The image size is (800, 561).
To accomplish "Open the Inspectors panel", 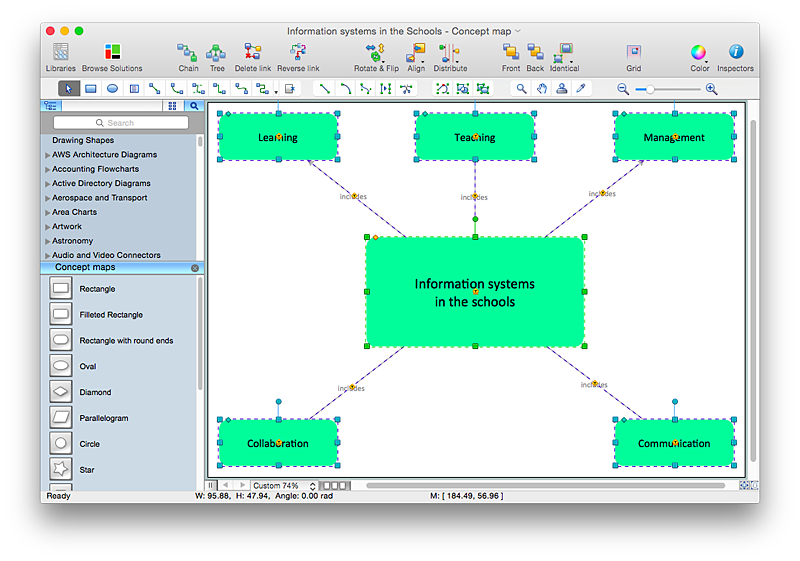I will (x=735, y=58).
